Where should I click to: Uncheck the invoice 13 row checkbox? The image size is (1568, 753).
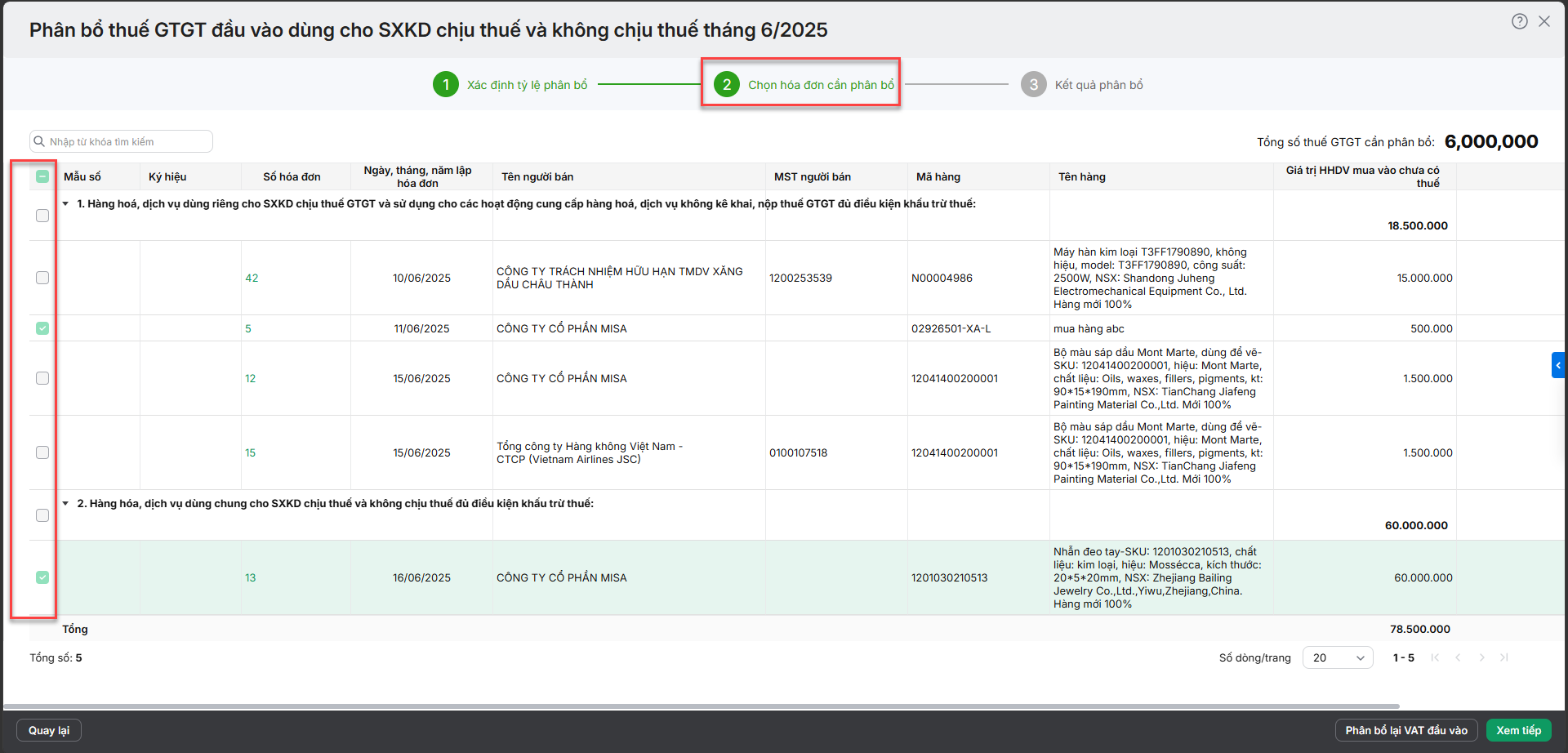click(x=42, y=577)
